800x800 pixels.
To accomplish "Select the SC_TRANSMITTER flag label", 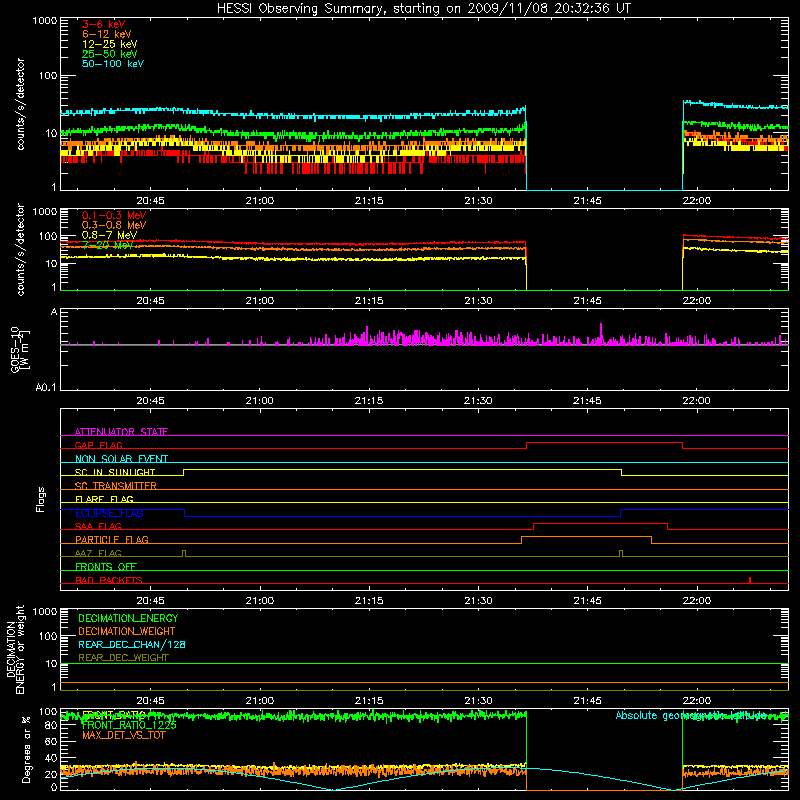I will (x=115, y=486).
